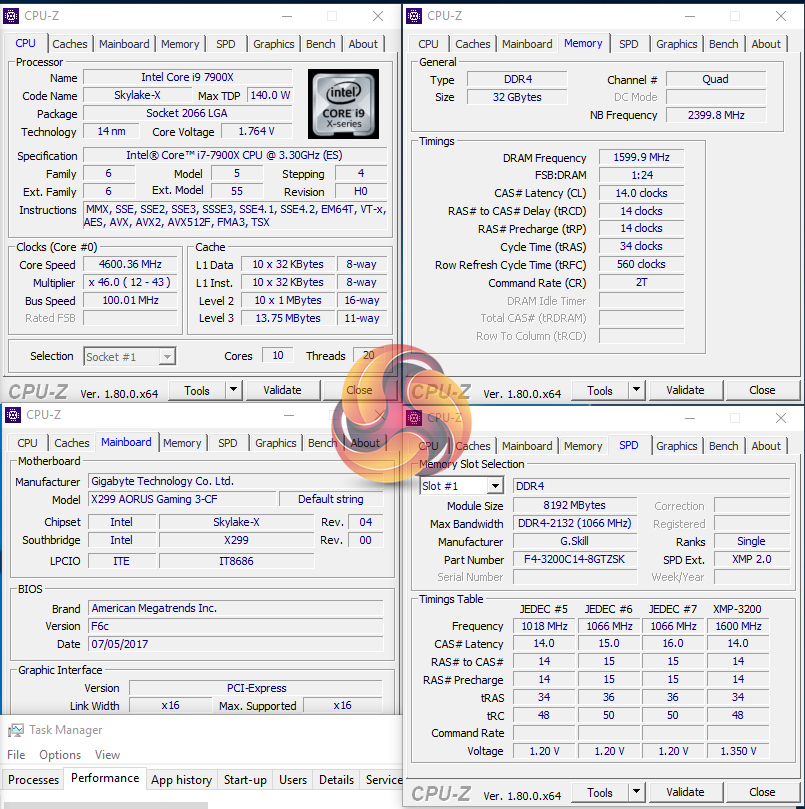Select Mainboard tab in SPD window
The image size is (805, 809).
click(527, 446)
